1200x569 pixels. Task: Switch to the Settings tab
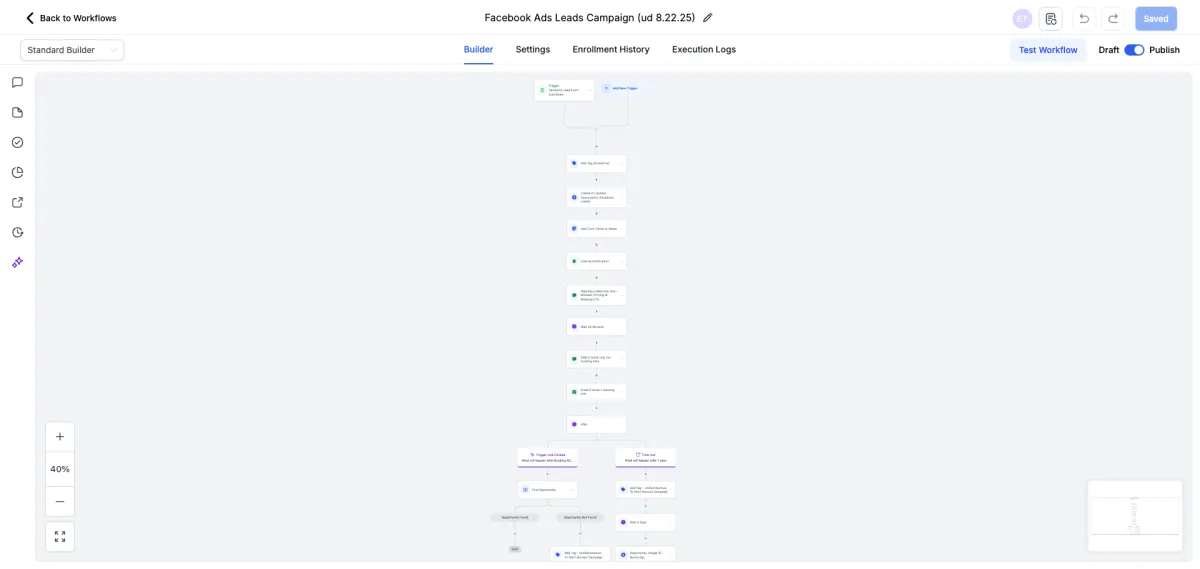click(x=532, y=50)
